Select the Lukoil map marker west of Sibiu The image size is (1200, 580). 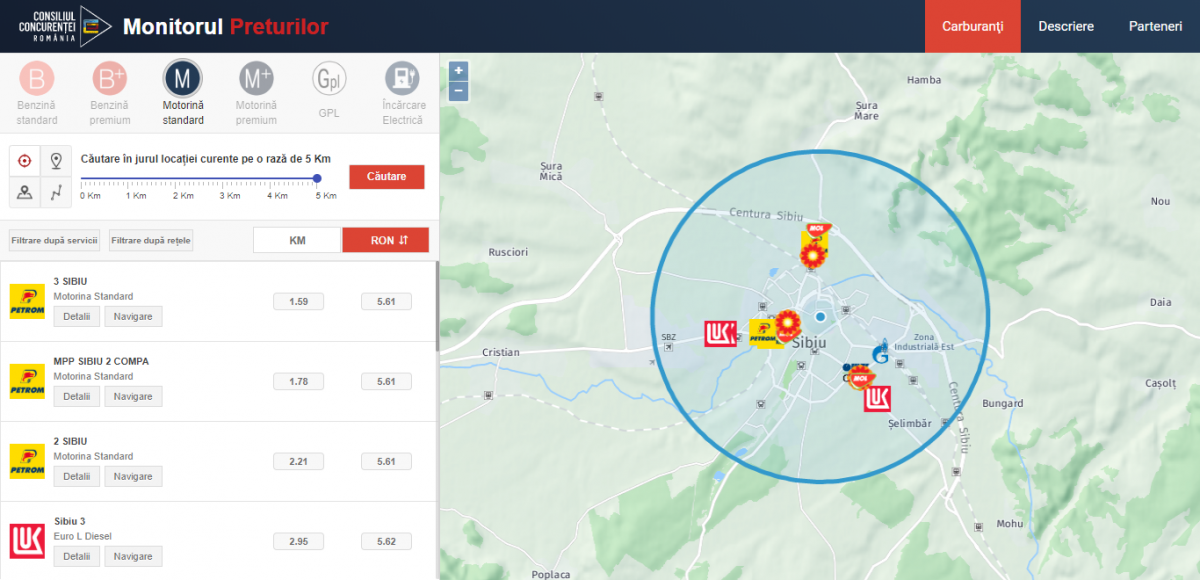click(720, 333)
